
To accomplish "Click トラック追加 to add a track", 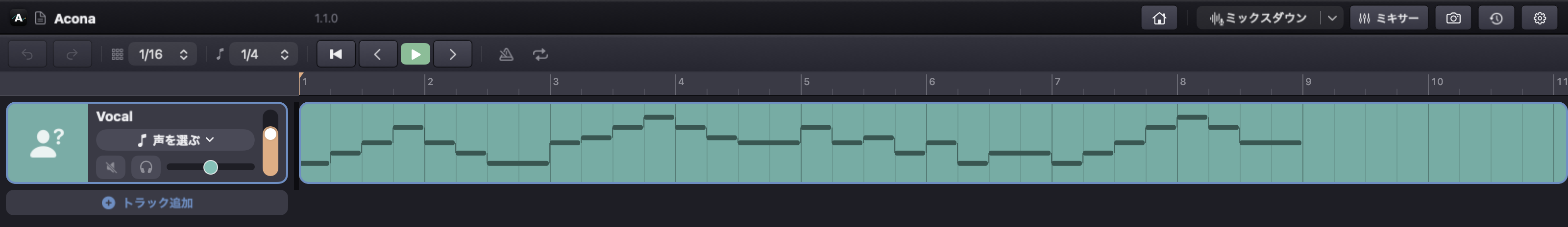I will click(147, 203).
